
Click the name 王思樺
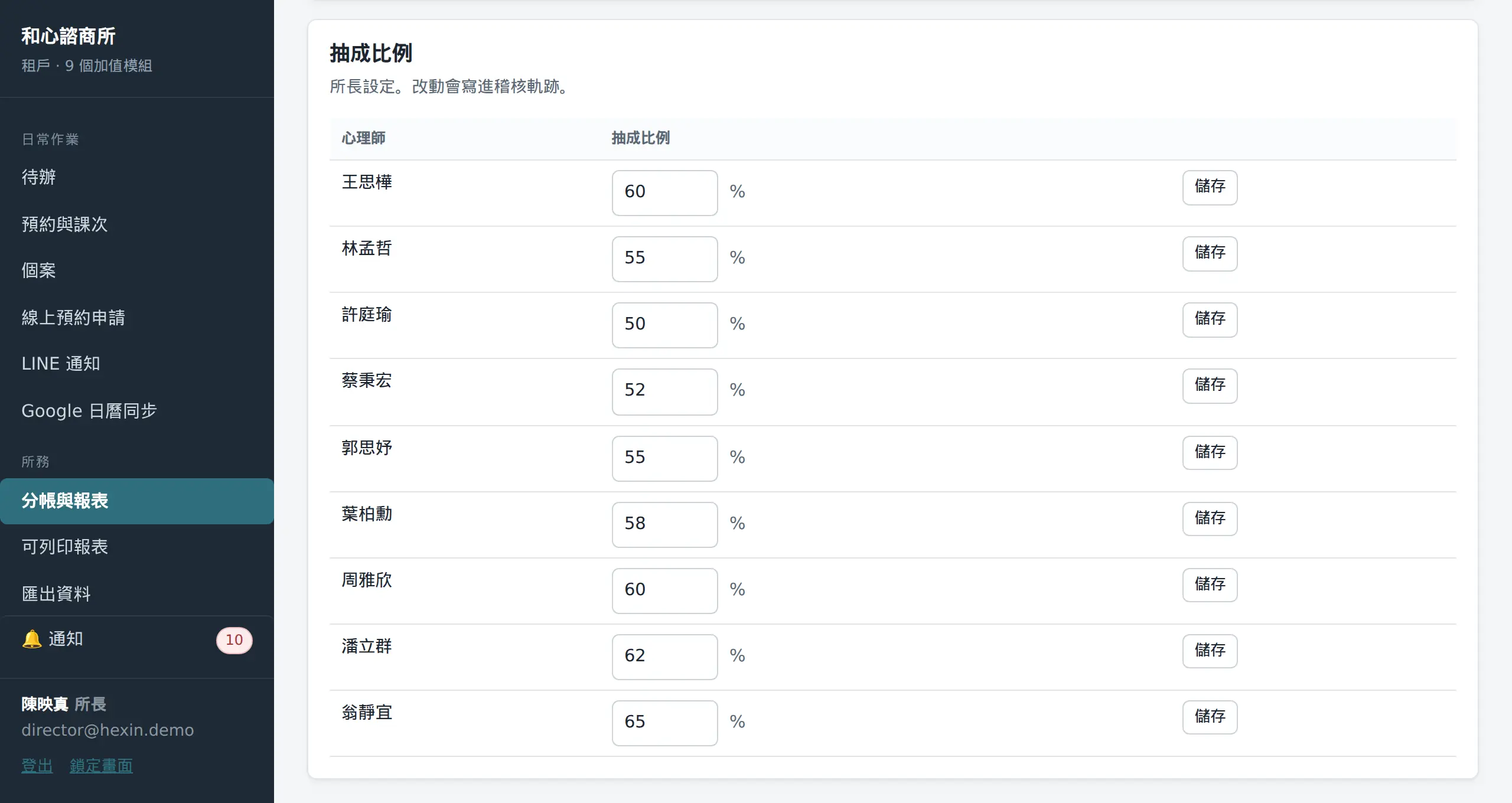pyautogui.click(x=367, y=182)
